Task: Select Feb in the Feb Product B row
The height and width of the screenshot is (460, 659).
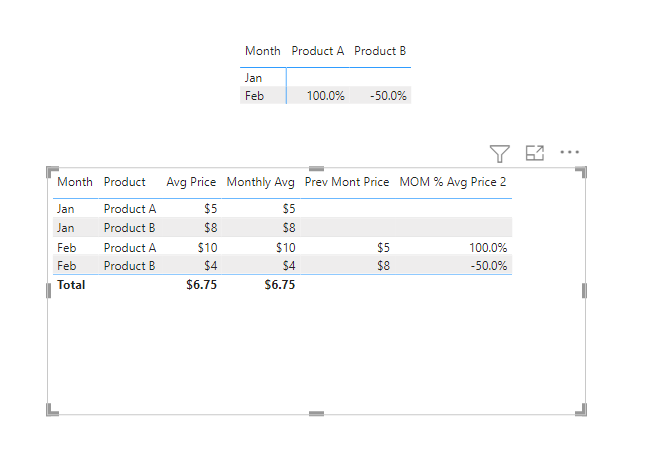Action: pyautogui.click(x=66, y=266)
